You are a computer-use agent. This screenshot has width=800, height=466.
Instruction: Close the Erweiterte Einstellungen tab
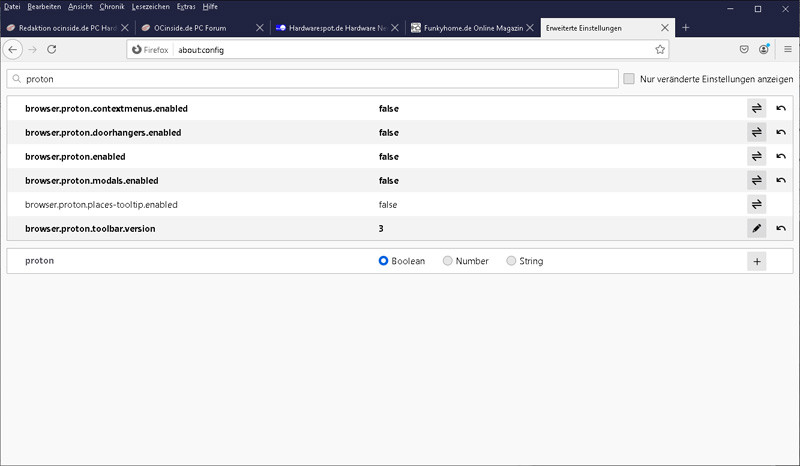click(665, 28)
